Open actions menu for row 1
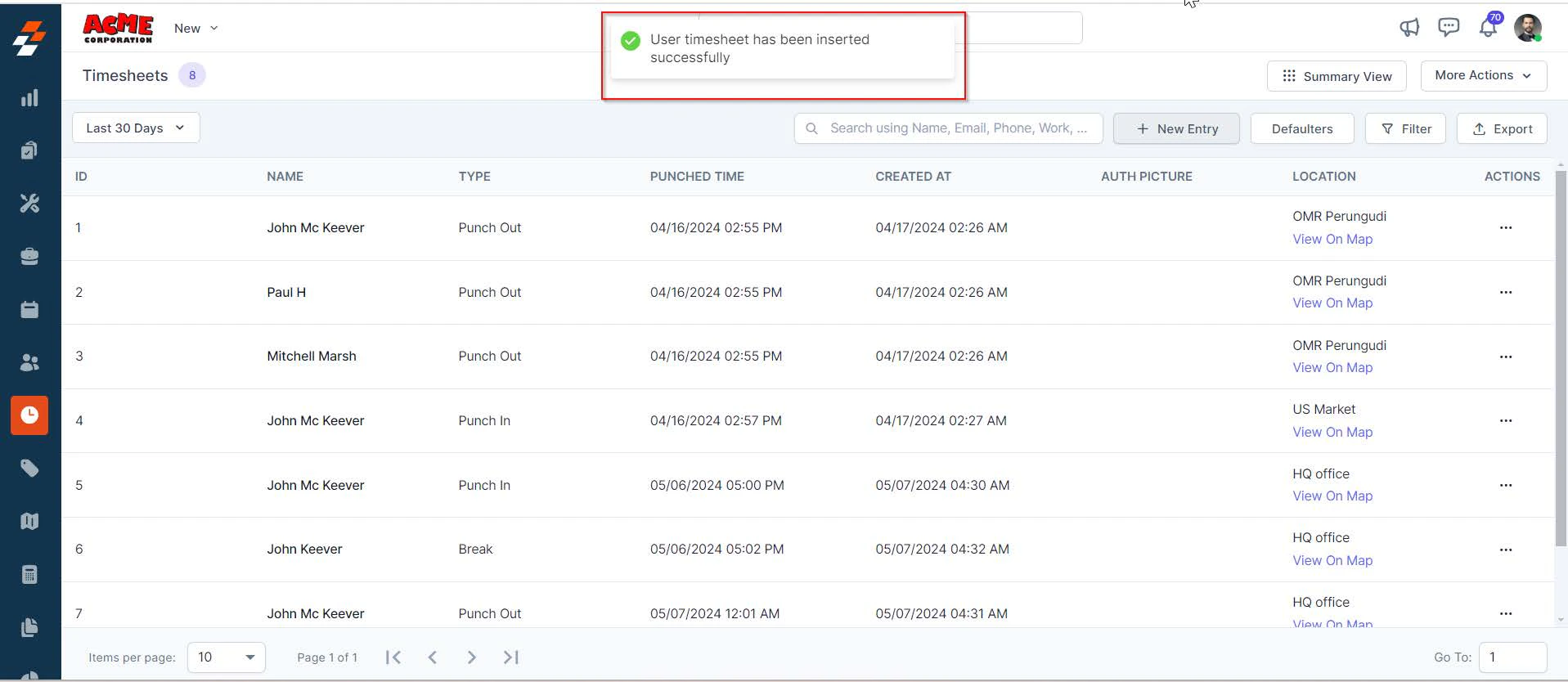 click(1506, 228)
